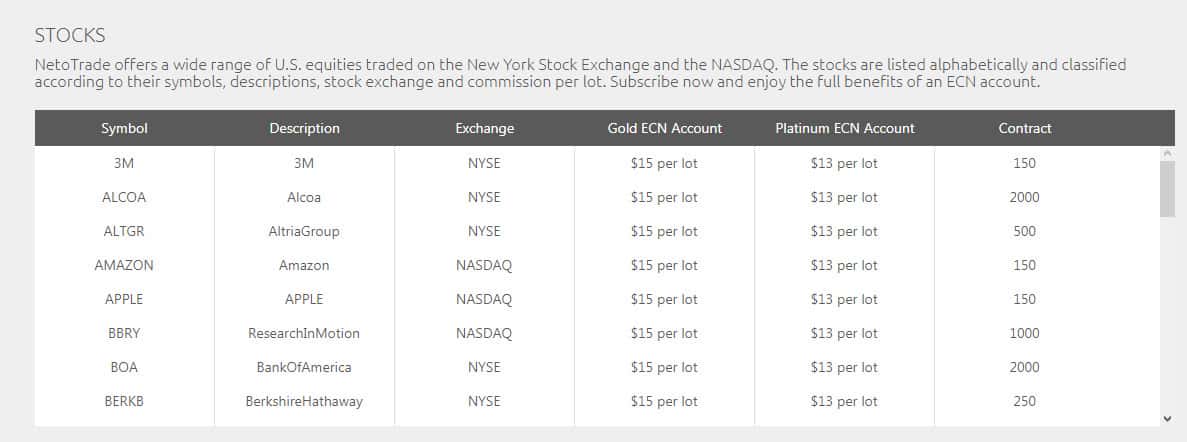This screenshot has width=1187, height=442.
Task: Click the Contract column header
Action: tap(1024, 128)
